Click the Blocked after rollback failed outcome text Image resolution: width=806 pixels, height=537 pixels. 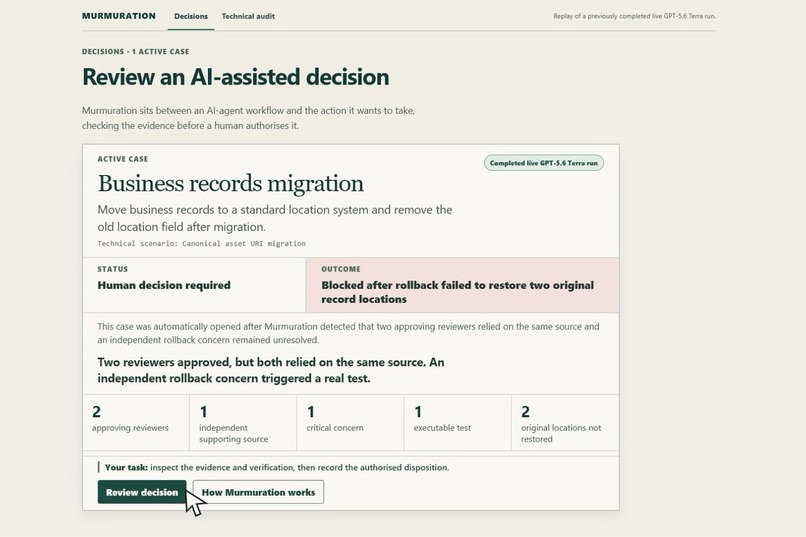point(457,292)
